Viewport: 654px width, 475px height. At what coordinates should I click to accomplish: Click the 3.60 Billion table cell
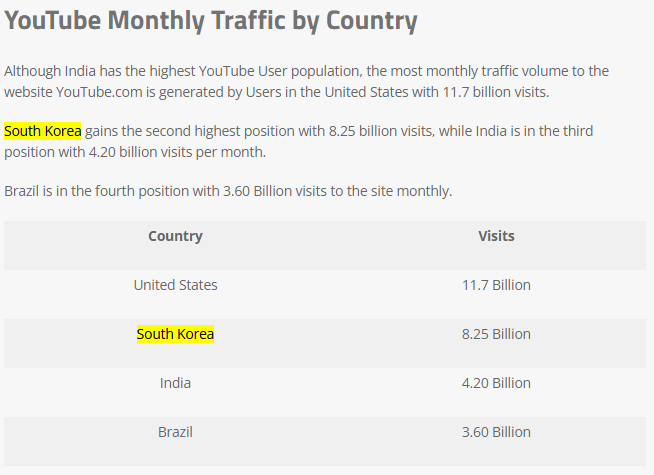click(x=496, y=432)
